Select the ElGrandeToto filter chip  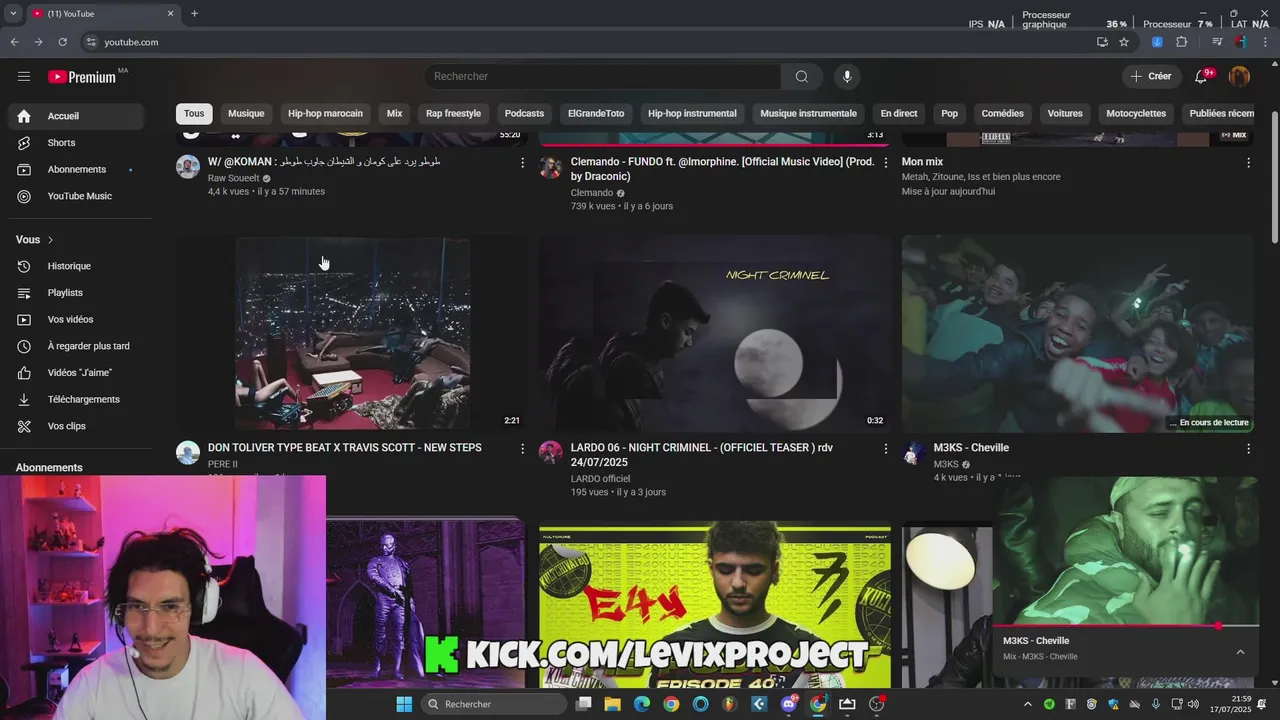pos(596,114)
